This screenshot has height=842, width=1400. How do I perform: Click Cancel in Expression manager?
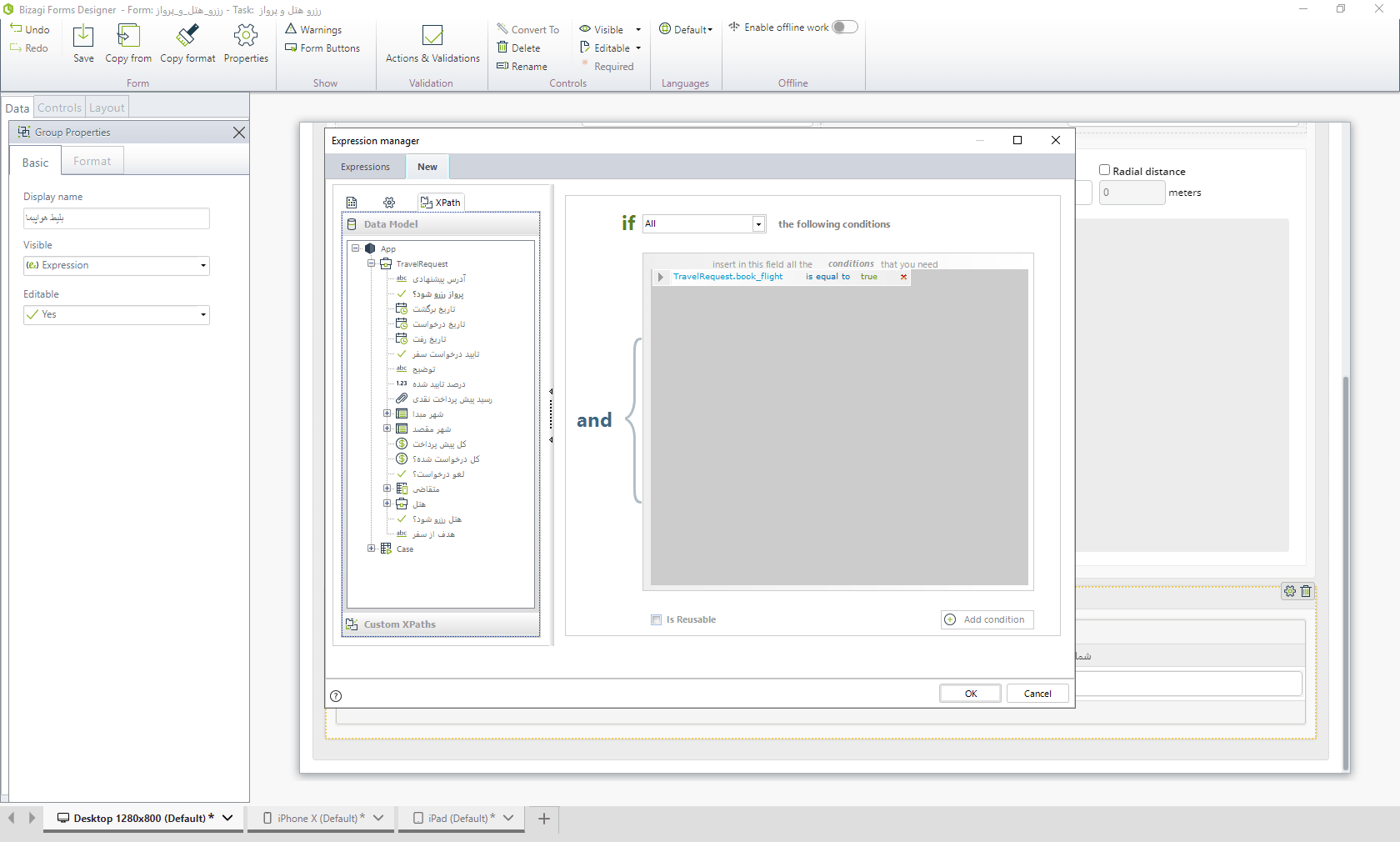click(x=1037, y=694)
